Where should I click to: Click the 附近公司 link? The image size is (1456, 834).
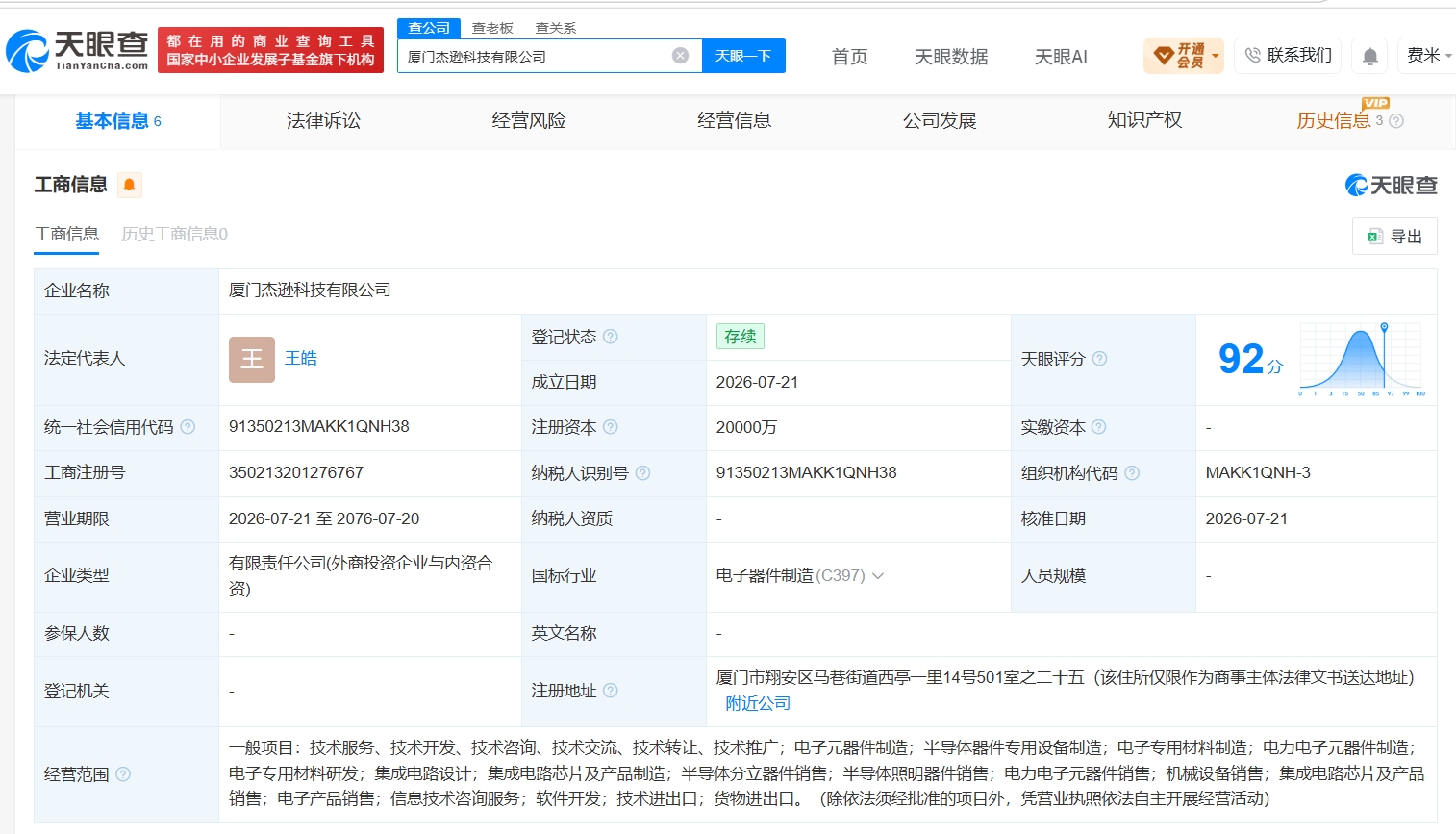758,703
